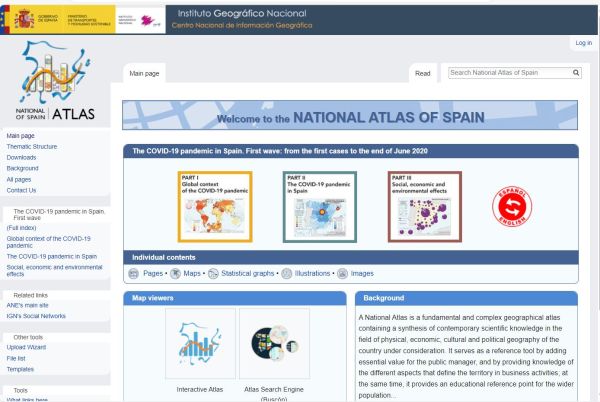Click the Map viewers panel heading

coord(235,298)
